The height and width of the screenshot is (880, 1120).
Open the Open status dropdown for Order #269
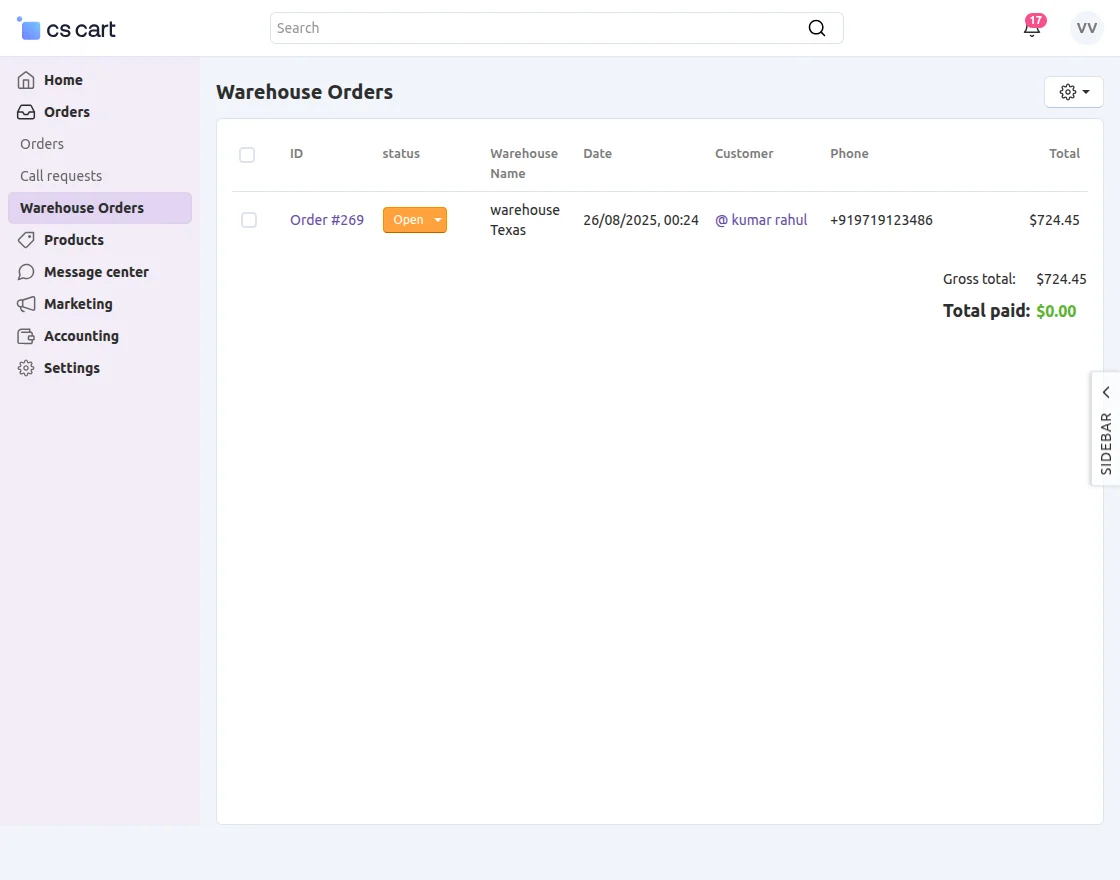[x=434, y=220]
